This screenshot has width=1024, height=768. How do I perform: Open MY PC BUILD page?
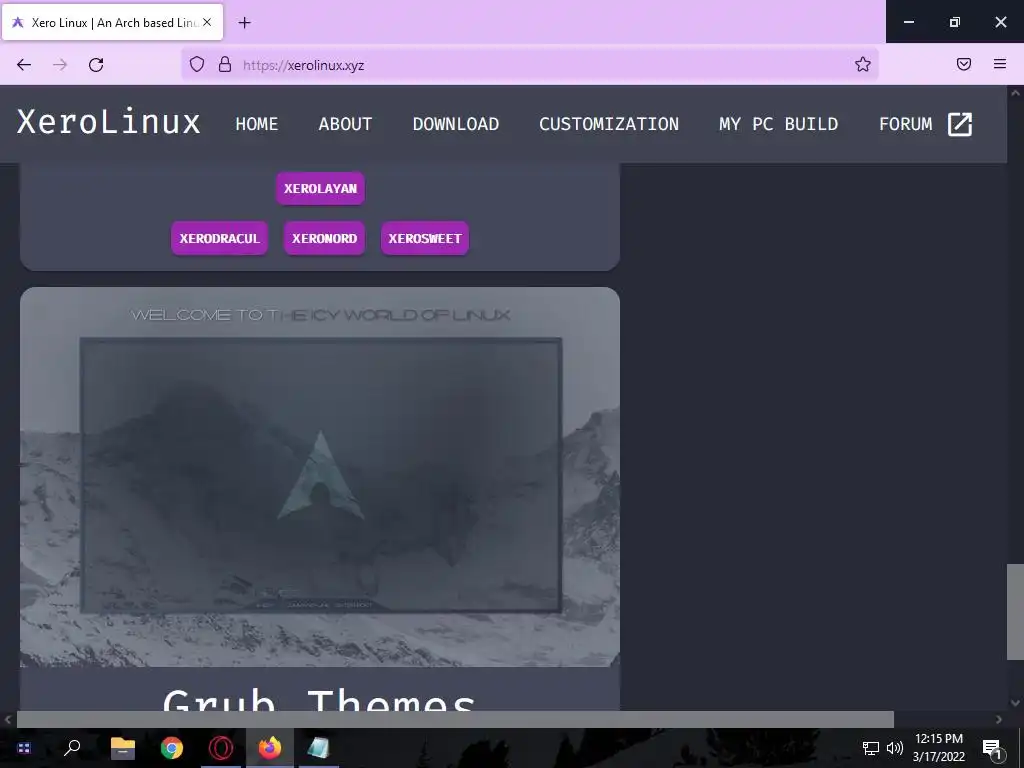(778, 123)
